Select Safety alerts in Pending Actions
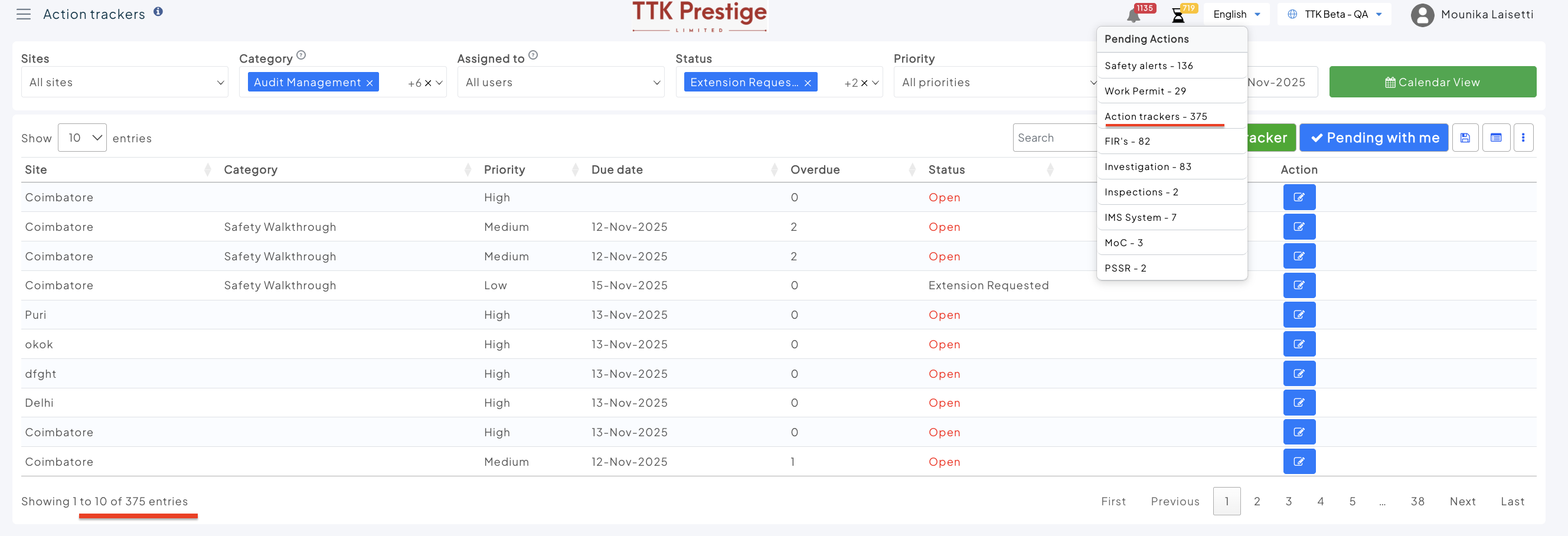Screen dimensions: 1568x536 click(1148, 66)
